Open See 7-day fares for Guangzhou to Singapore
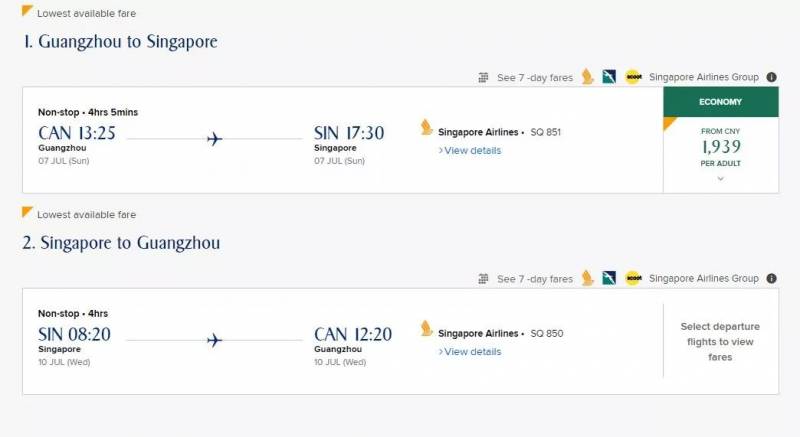The height and width of the screenshot is (437, 800). coord(534,78)
